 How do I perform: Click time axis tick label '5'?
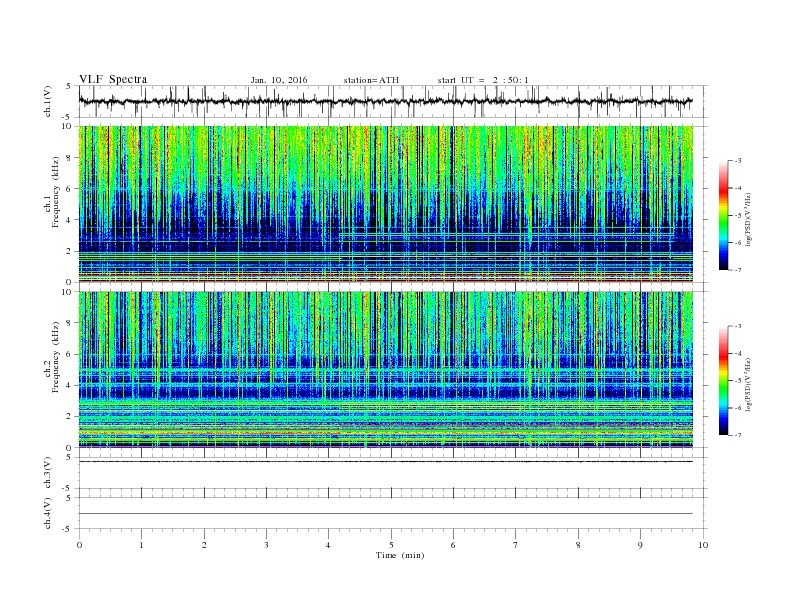(x=391, y=545)
